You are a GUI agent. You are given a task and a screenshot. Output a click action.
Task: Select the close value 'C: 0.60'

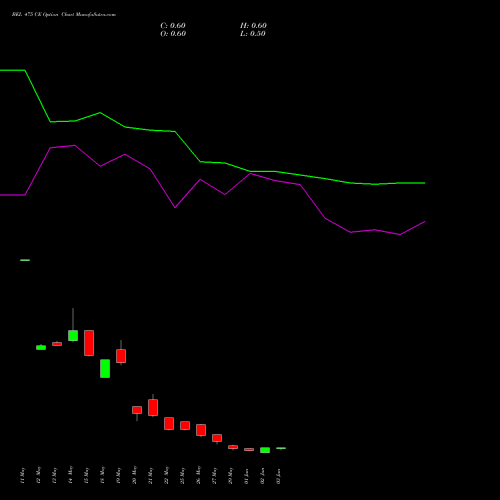click(x=173, y=26)
